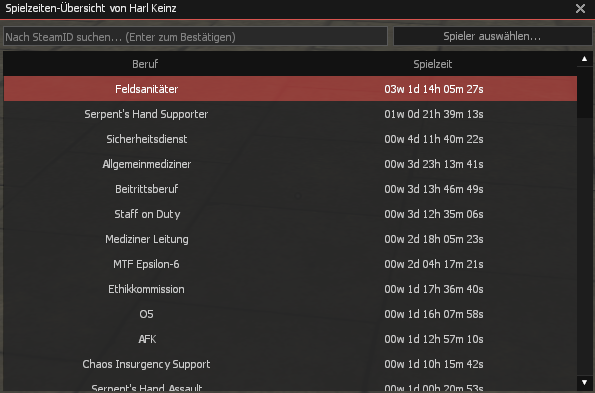The height and width of the screenshot is (393, 595).
Task: Choose the Staff on Duty row
Action: pyautogui.click(x=290, y=214)
